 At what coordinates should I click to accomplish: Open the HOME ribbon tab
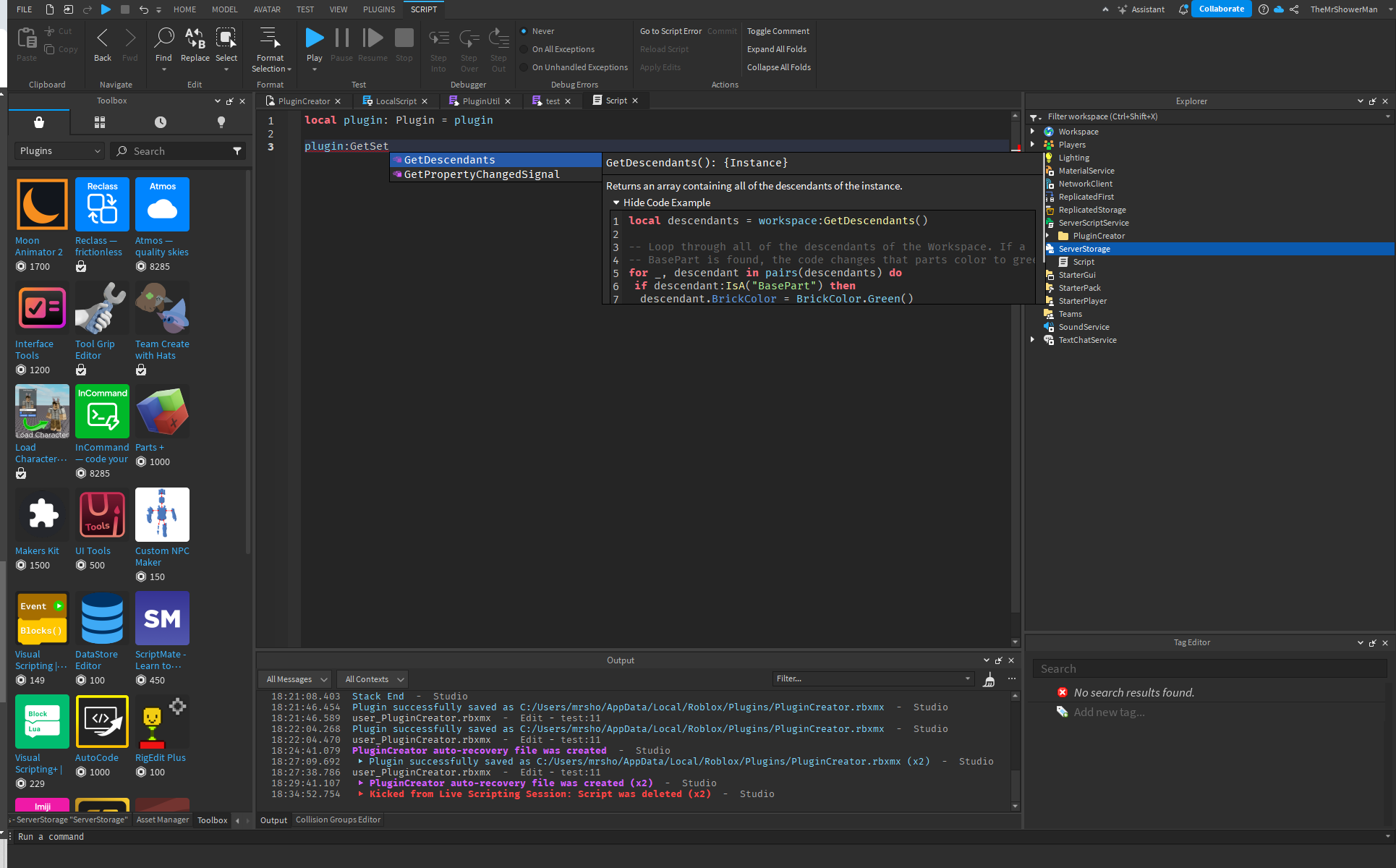coord(184,9)
